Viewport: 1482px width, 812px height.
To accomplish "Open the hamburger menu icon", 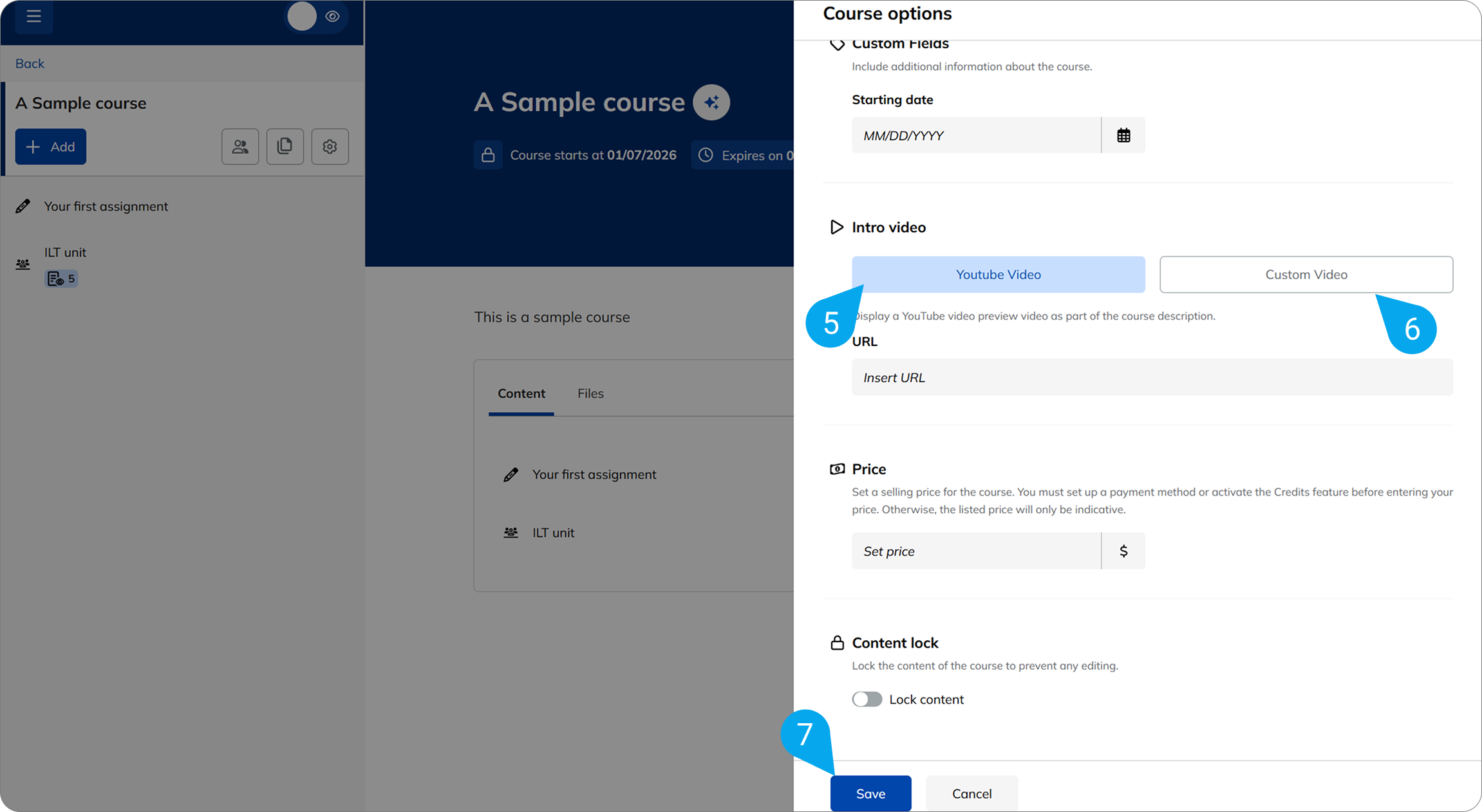I will click(x=33, y=17).
